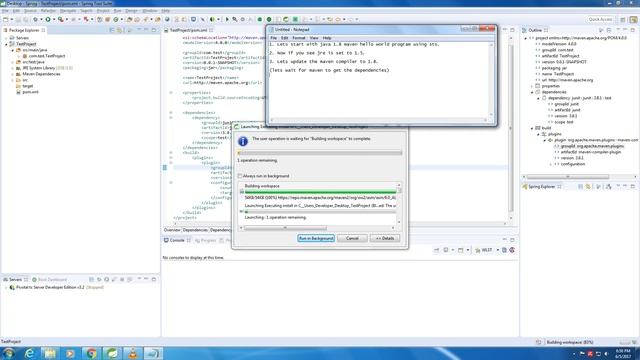Click Link with Editor in Package Explorer
This screenshot has width=640, height=360.
click(x=119, y=30)
